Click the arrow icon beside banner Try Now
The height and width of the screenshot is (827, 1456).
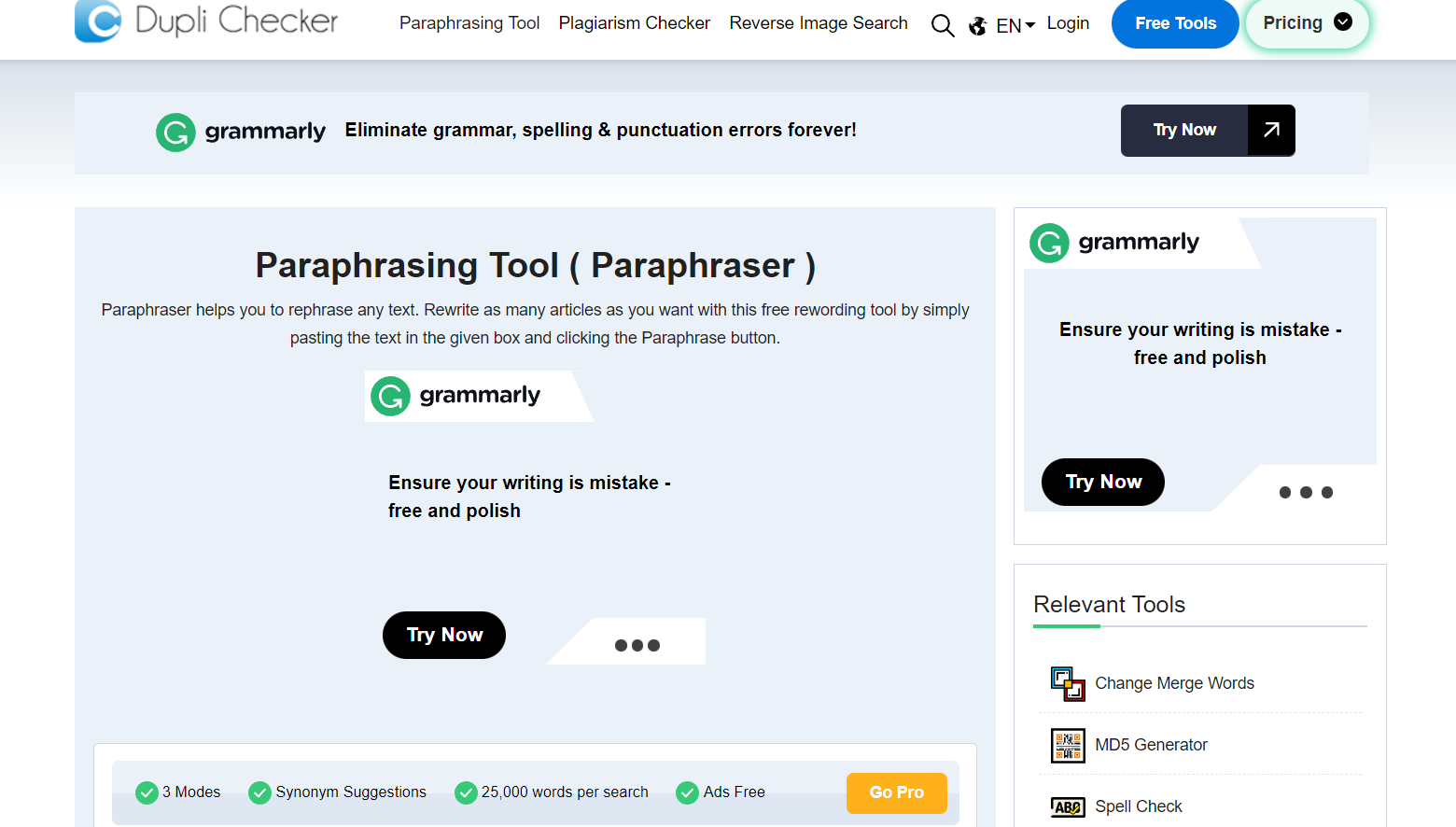point(1271,130)
